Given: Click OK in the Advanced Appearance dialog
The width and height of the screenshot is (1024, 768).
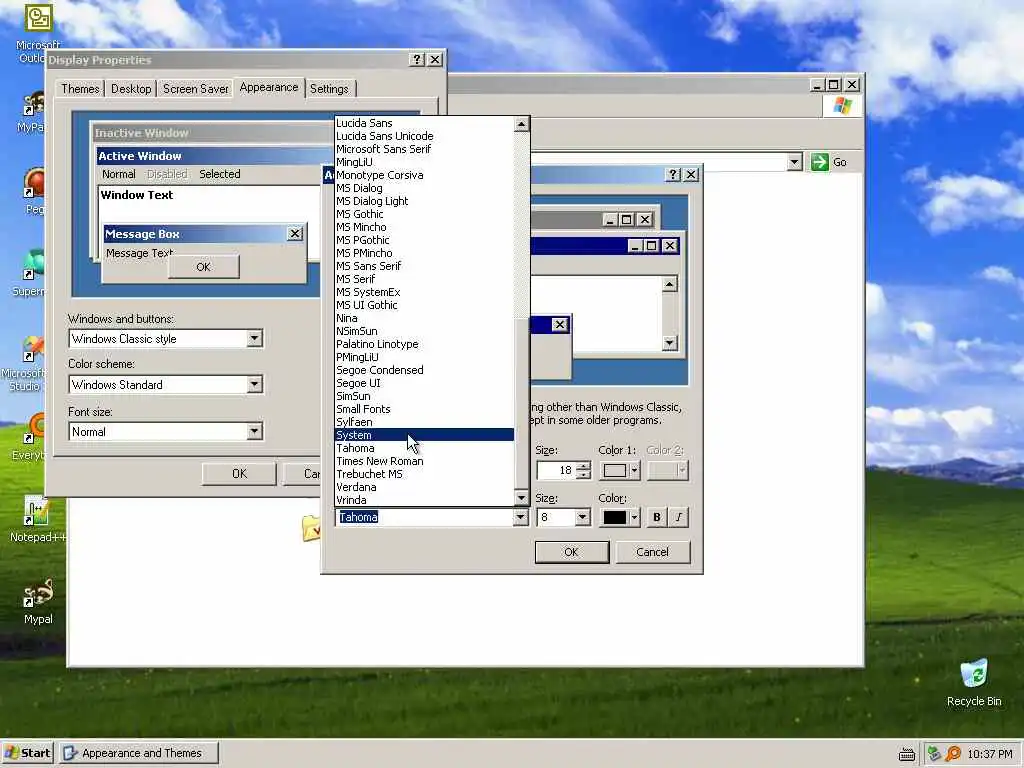Looking at the screenshot, I should coord(571,552).
